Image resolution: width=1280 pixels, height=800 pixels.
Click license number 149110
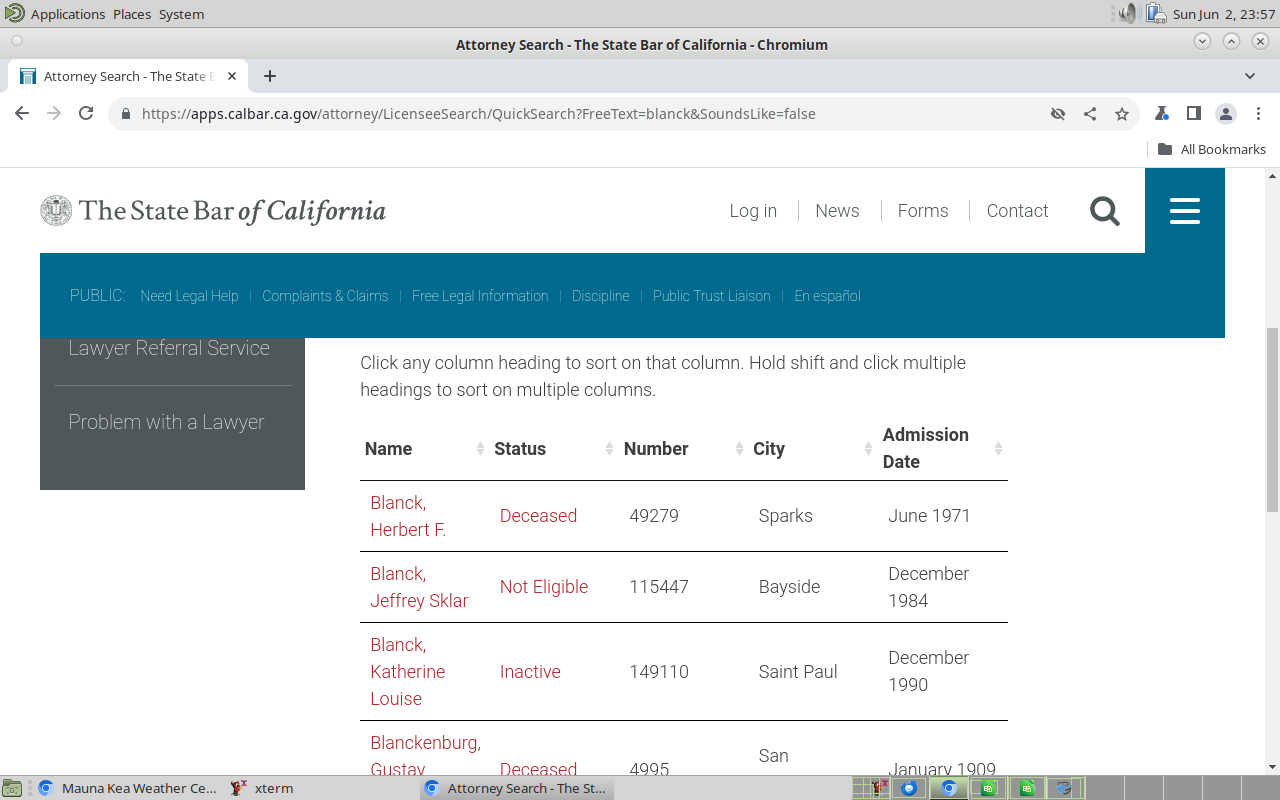coord(659,672)
